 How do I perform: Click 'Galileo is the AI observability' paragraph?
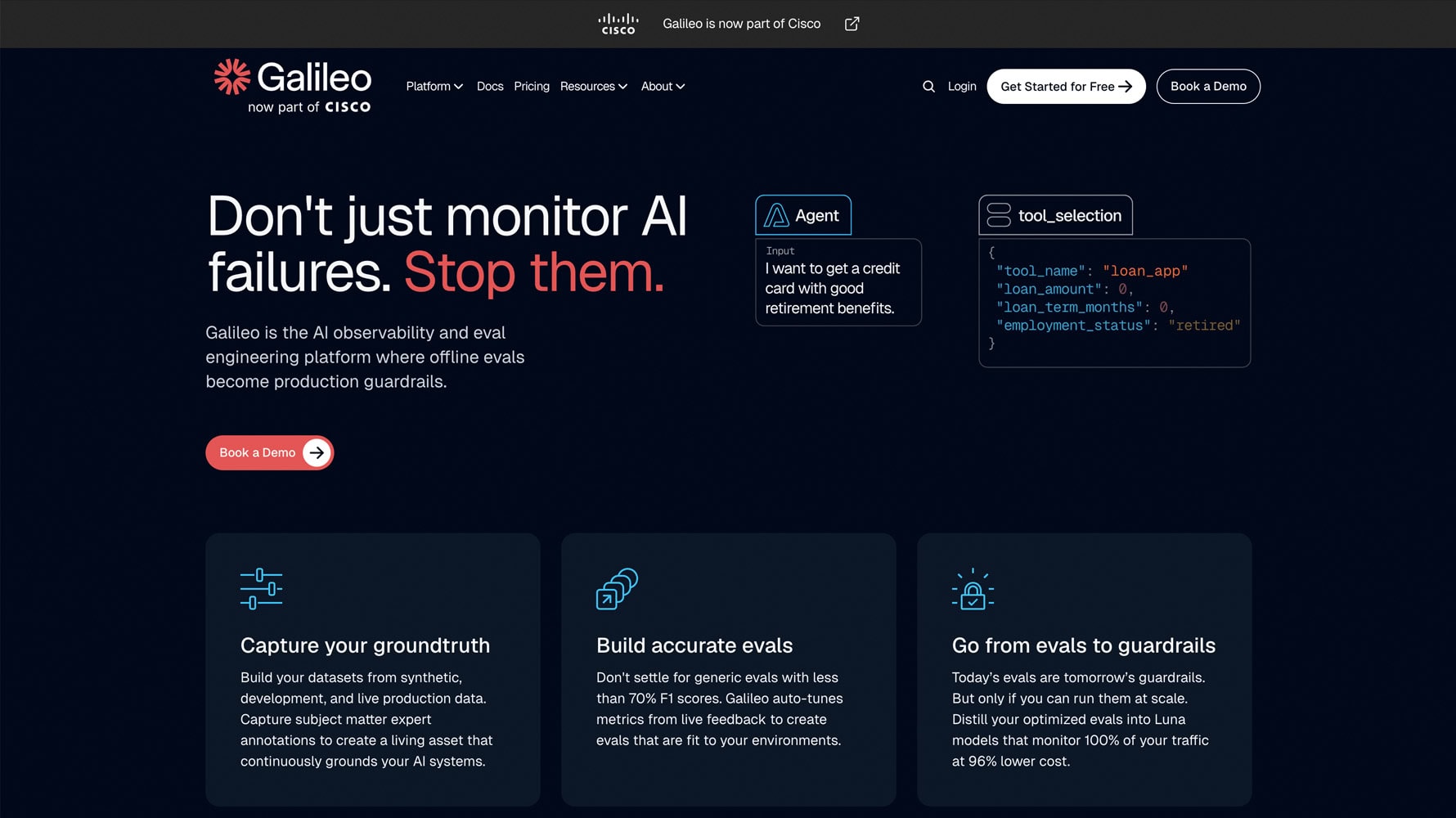click(x=365, y=357)
